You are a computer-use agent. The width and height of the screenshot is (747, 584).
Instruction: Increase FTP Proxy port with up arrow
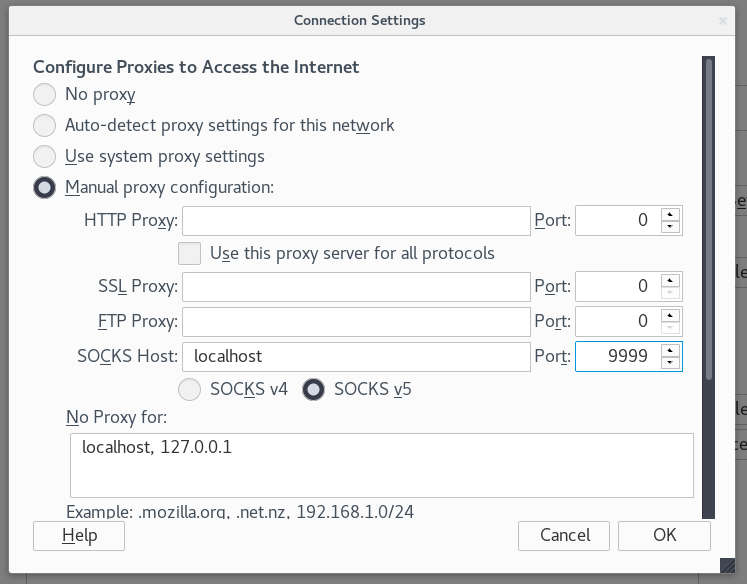670,315
